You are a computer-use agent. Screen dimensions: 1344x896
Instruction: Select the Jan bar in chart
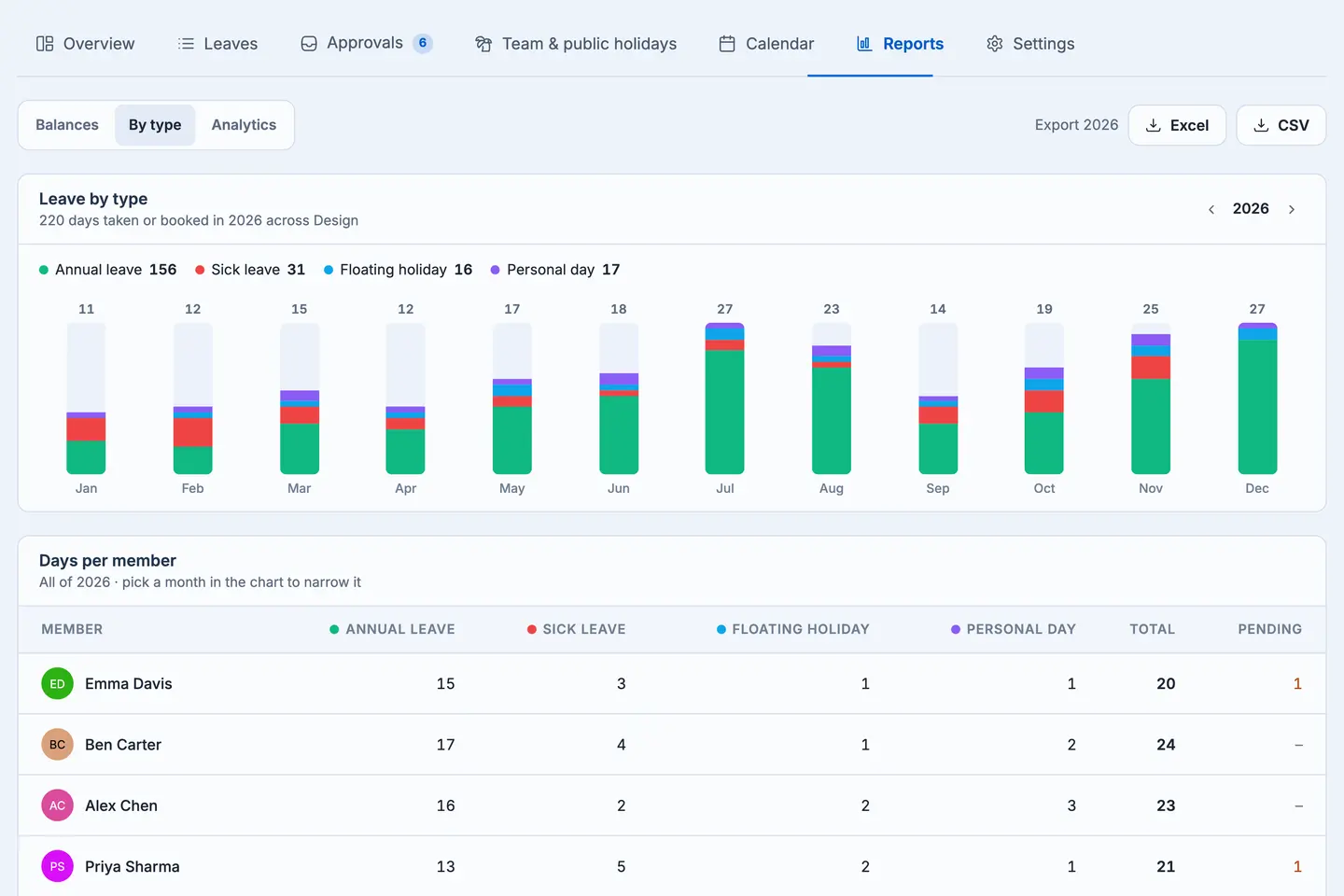[x=86, y=399]
